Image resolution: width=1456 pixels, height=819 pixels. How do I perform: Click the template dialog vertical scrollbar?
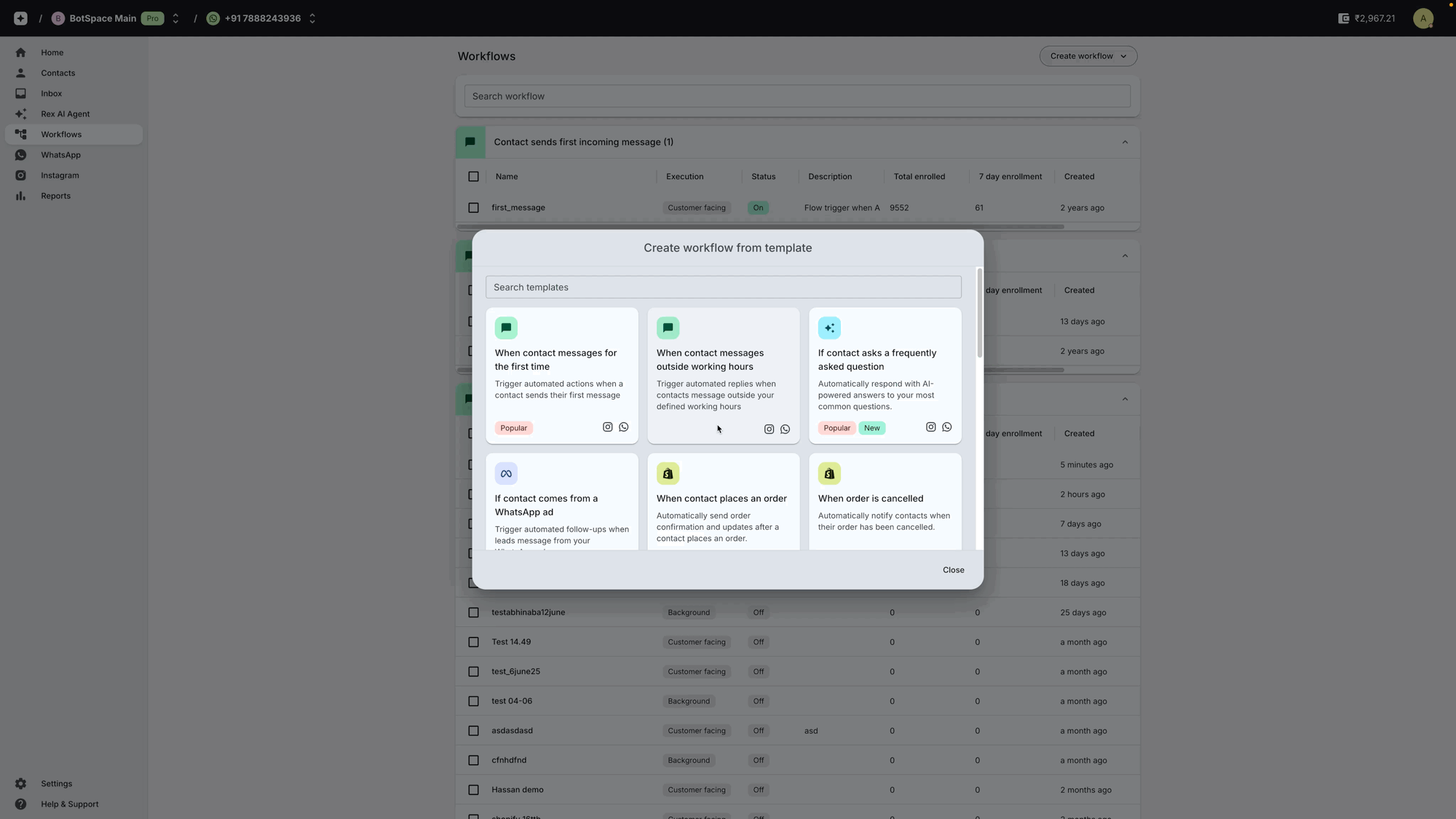coord(980,313)
